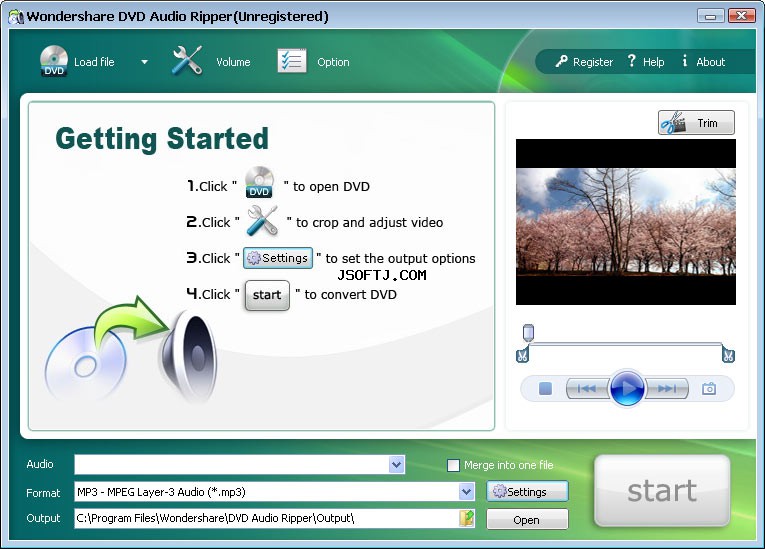Click the playback timeline track
Image resolution: width=765 pixels, height=549 pixels.
[x=625, y=345]
